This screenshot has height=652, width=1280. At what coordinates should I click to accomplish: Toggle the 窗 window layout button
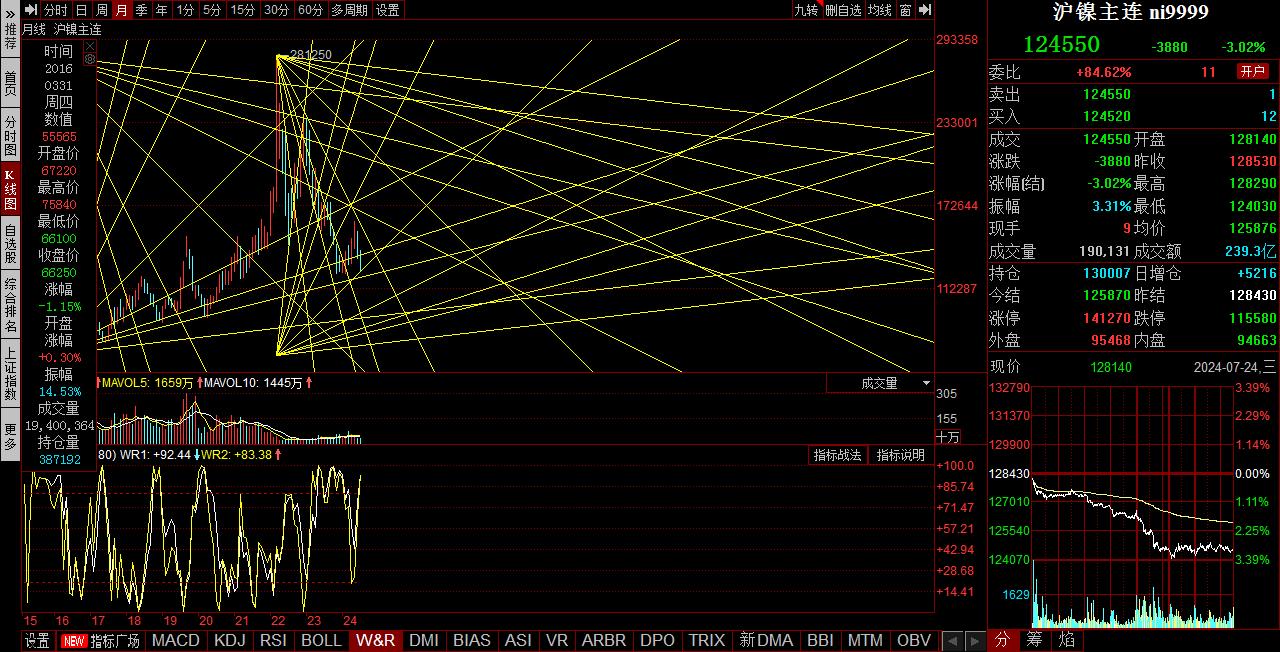(905, 10)
